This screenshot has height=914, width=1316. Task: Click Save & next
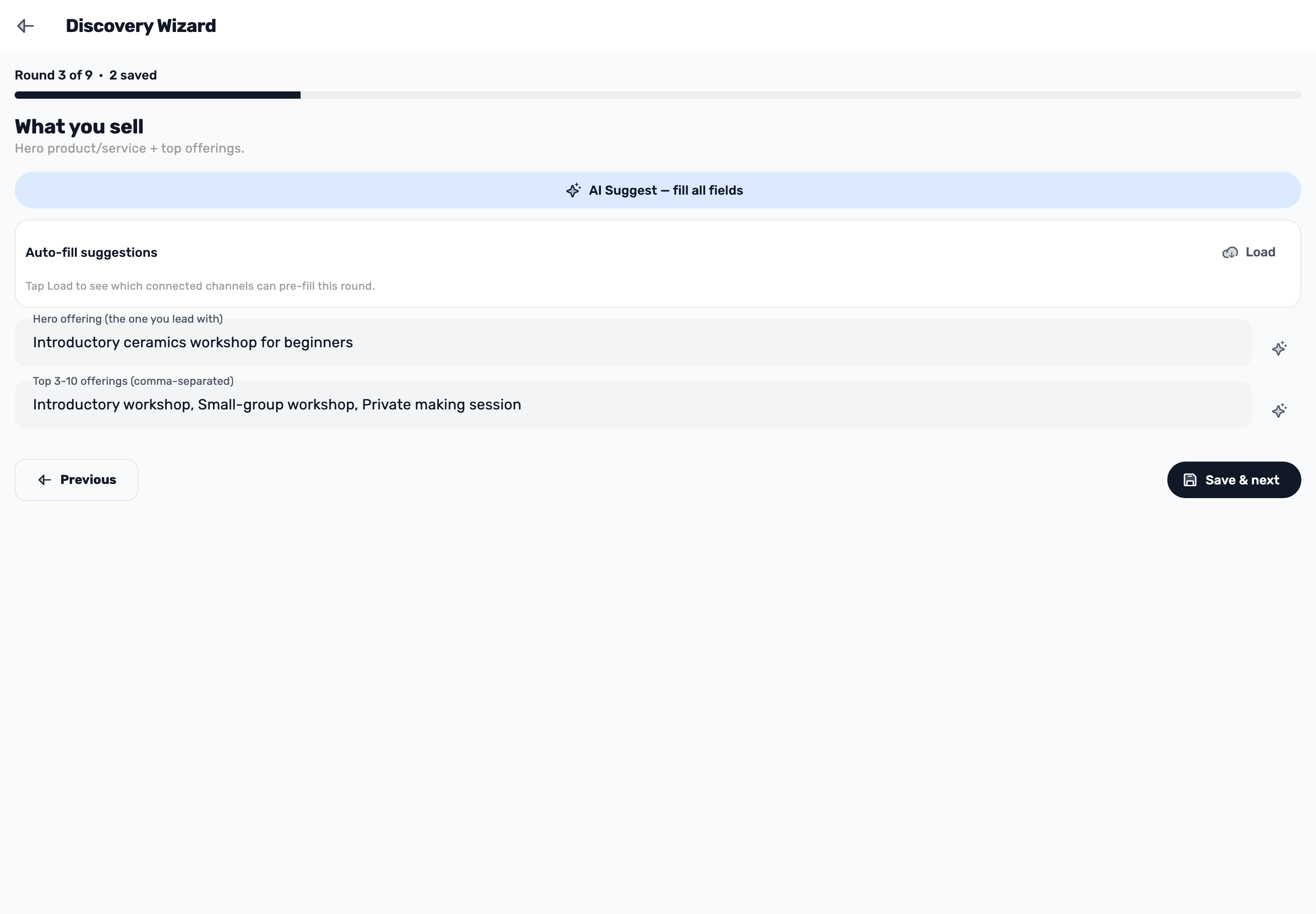[1234, 480]
